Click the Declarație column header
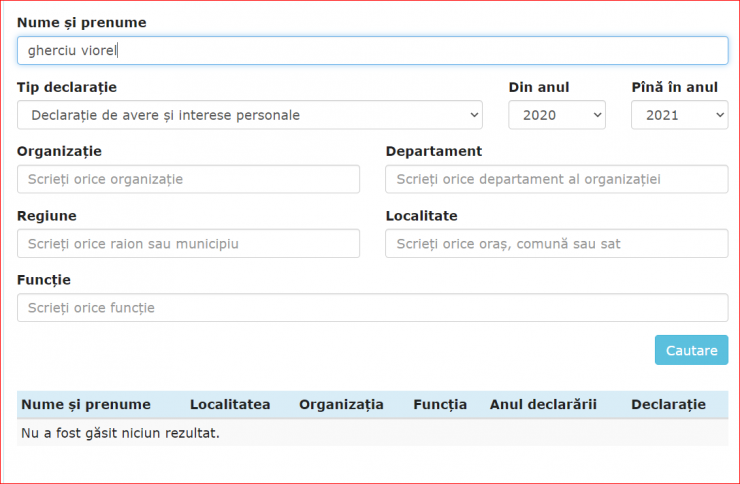The height and width of the screenshot is (484, 740). pos(668,404)
